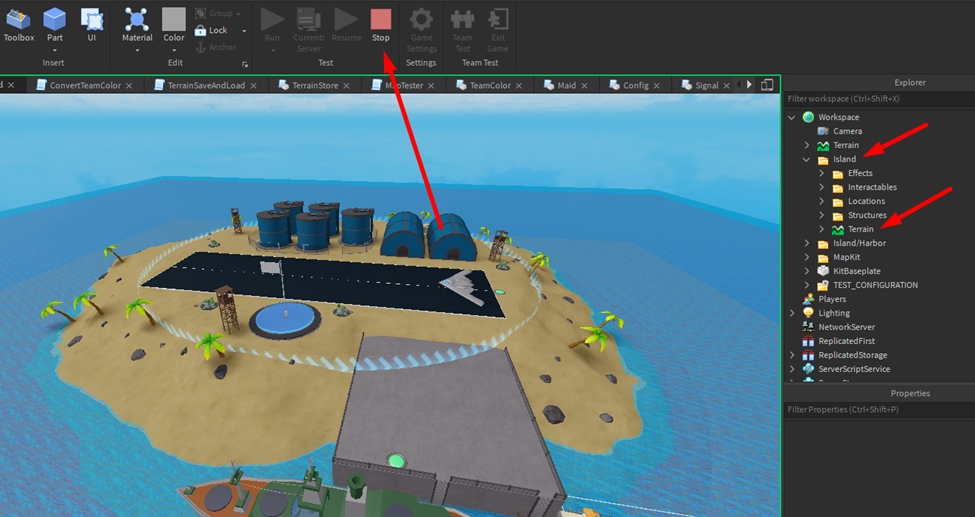The width and height of the screenshot is (975, 517).
Task: Select the Lighting service
Action: coord(834,313)
